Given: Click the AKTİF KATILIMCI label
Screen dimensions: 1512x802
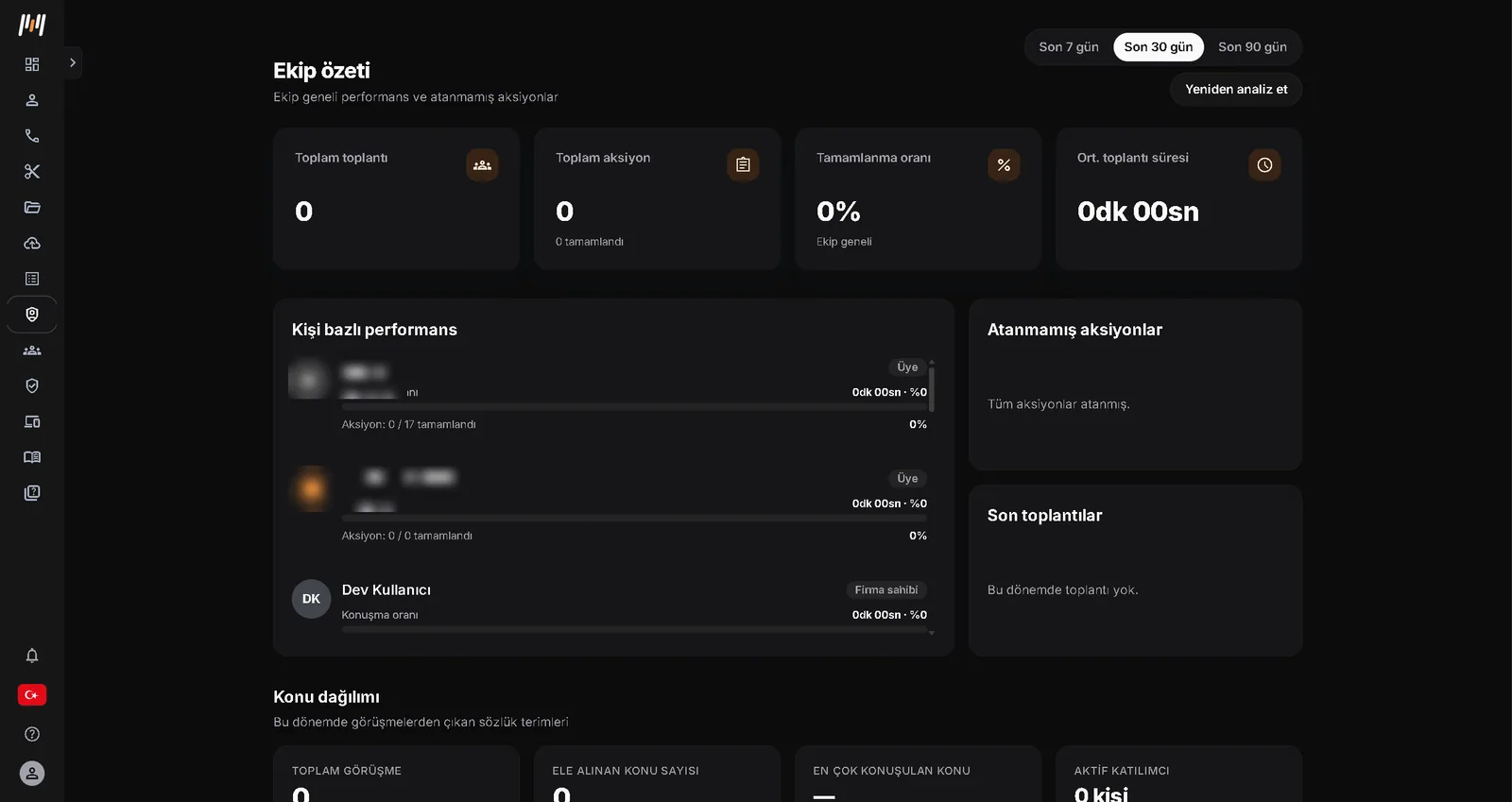Looking at the screenshot, I should (1122, 771).
